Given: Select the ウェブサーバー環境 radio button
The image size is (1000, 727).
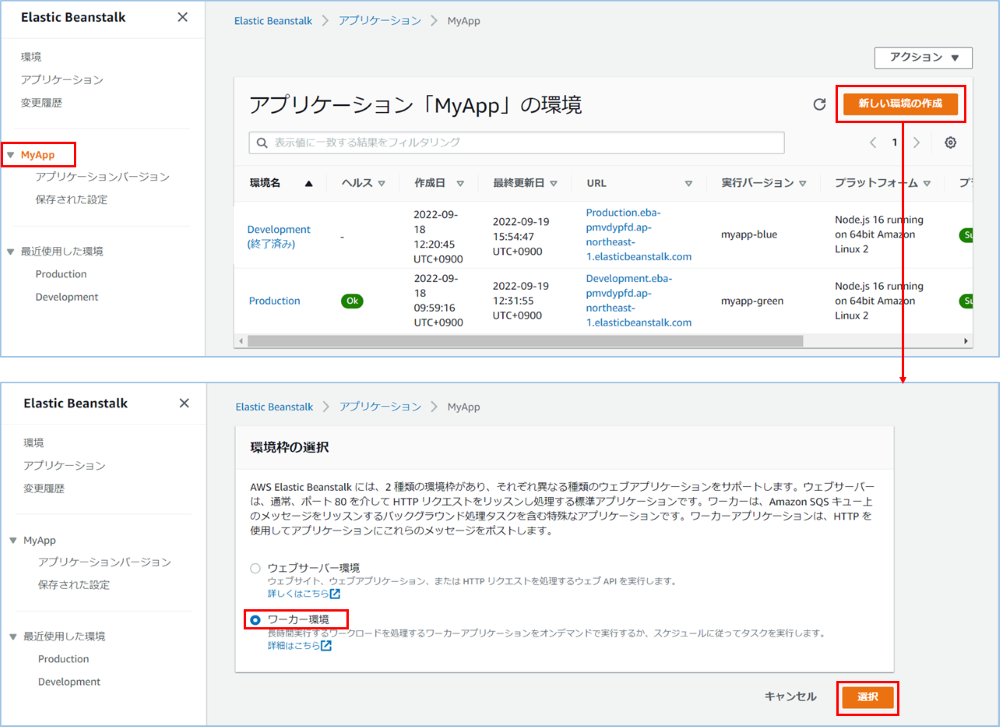Looking at the screenshot, I should click(x=255, y=568).
